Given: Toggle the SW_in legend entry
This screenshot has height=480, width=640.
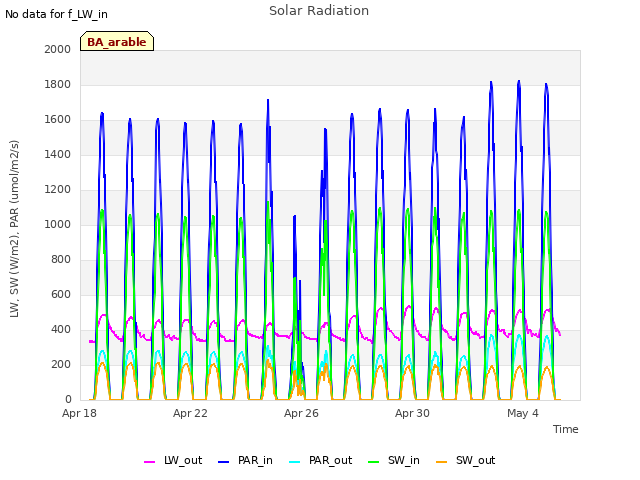Looking at the screenshot, I should [394, 460].
